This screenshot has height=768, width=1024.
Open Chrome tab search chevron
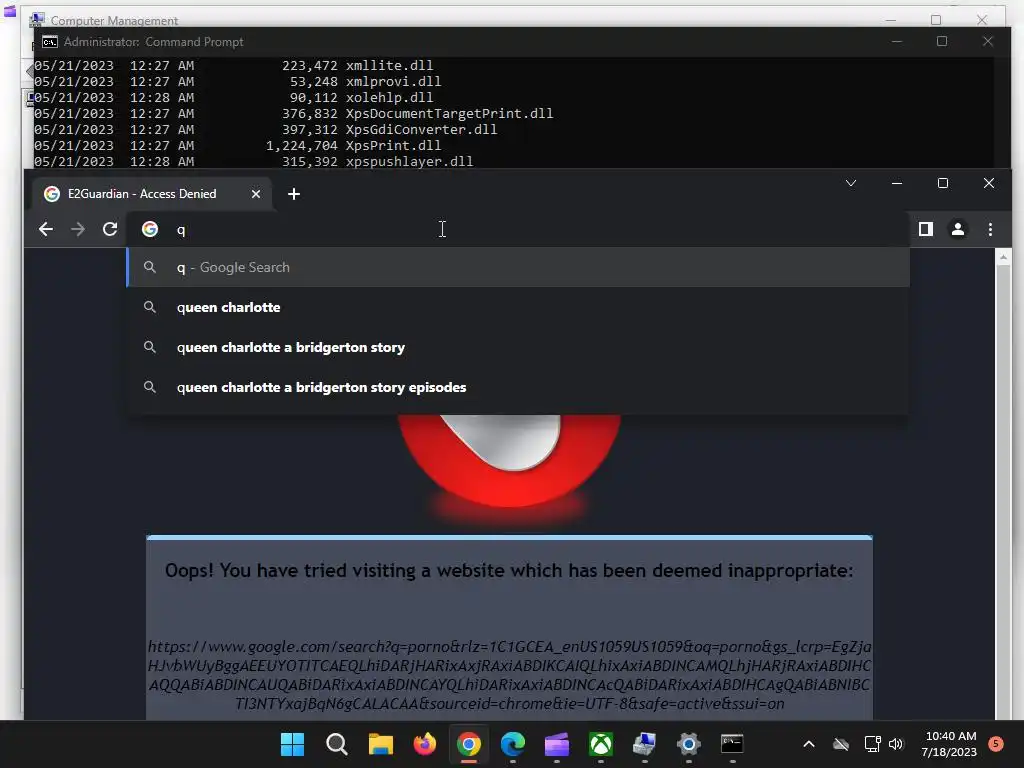pyautogui.click(x=850, y=183)
